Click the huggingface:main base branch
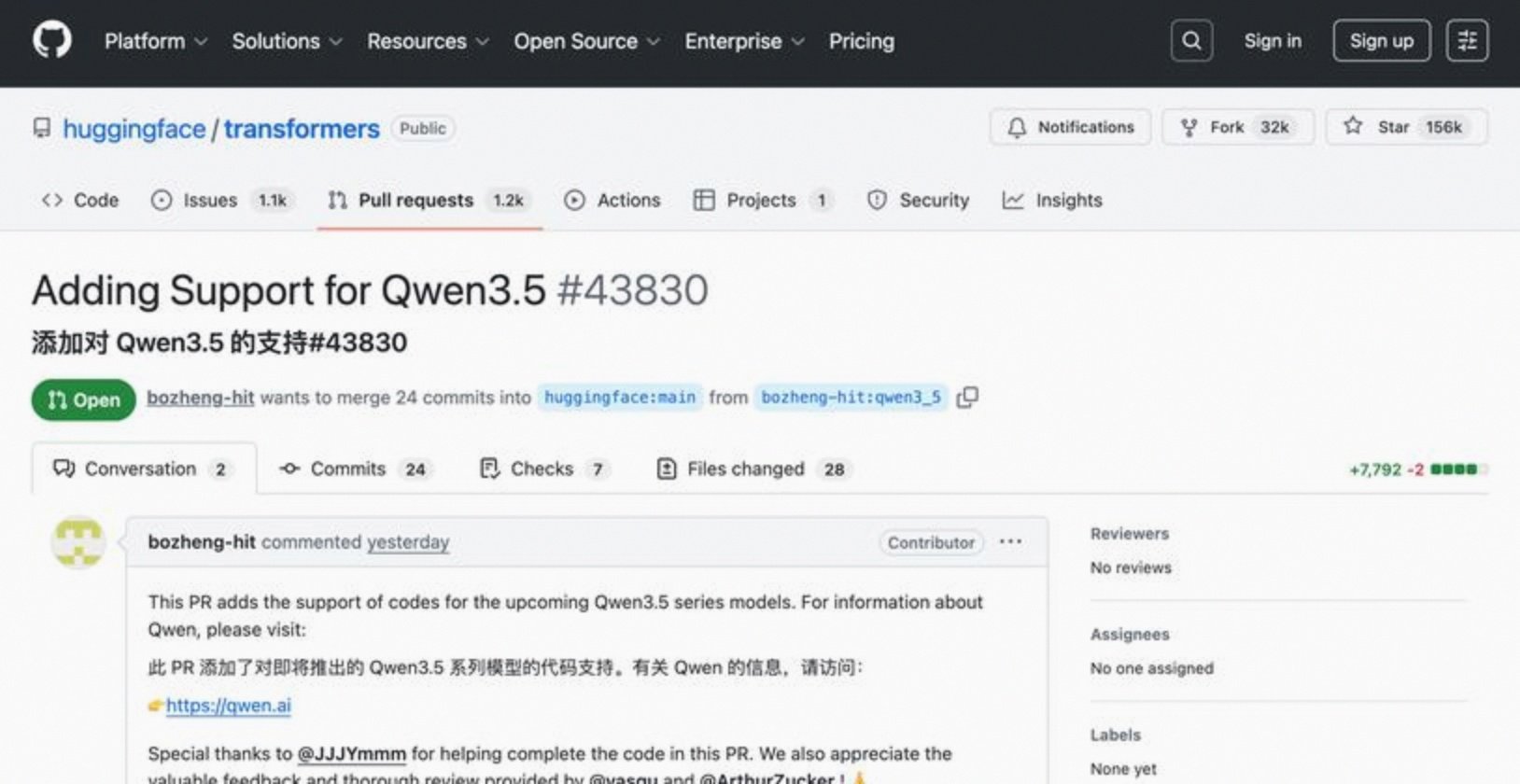The image size is (1520, 784). [x=620, y=398]
